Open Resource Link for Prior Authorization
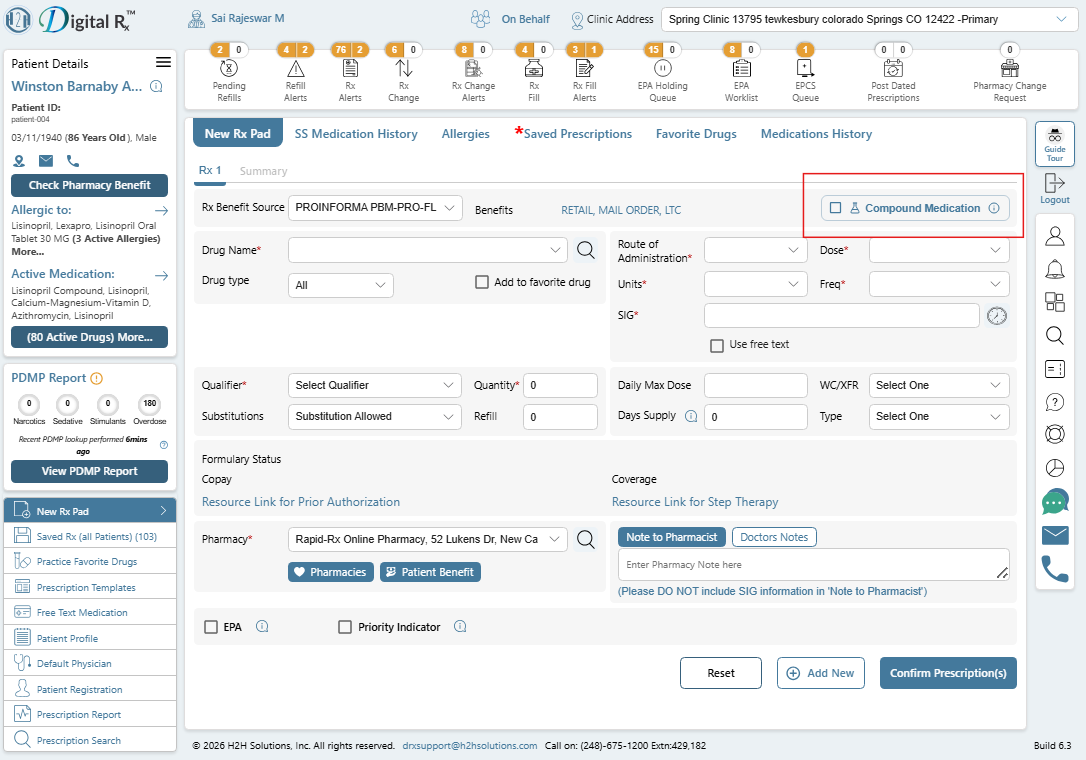Viewport: 1086px width, 760px height. pyautogui.click(x=301, y=502)
